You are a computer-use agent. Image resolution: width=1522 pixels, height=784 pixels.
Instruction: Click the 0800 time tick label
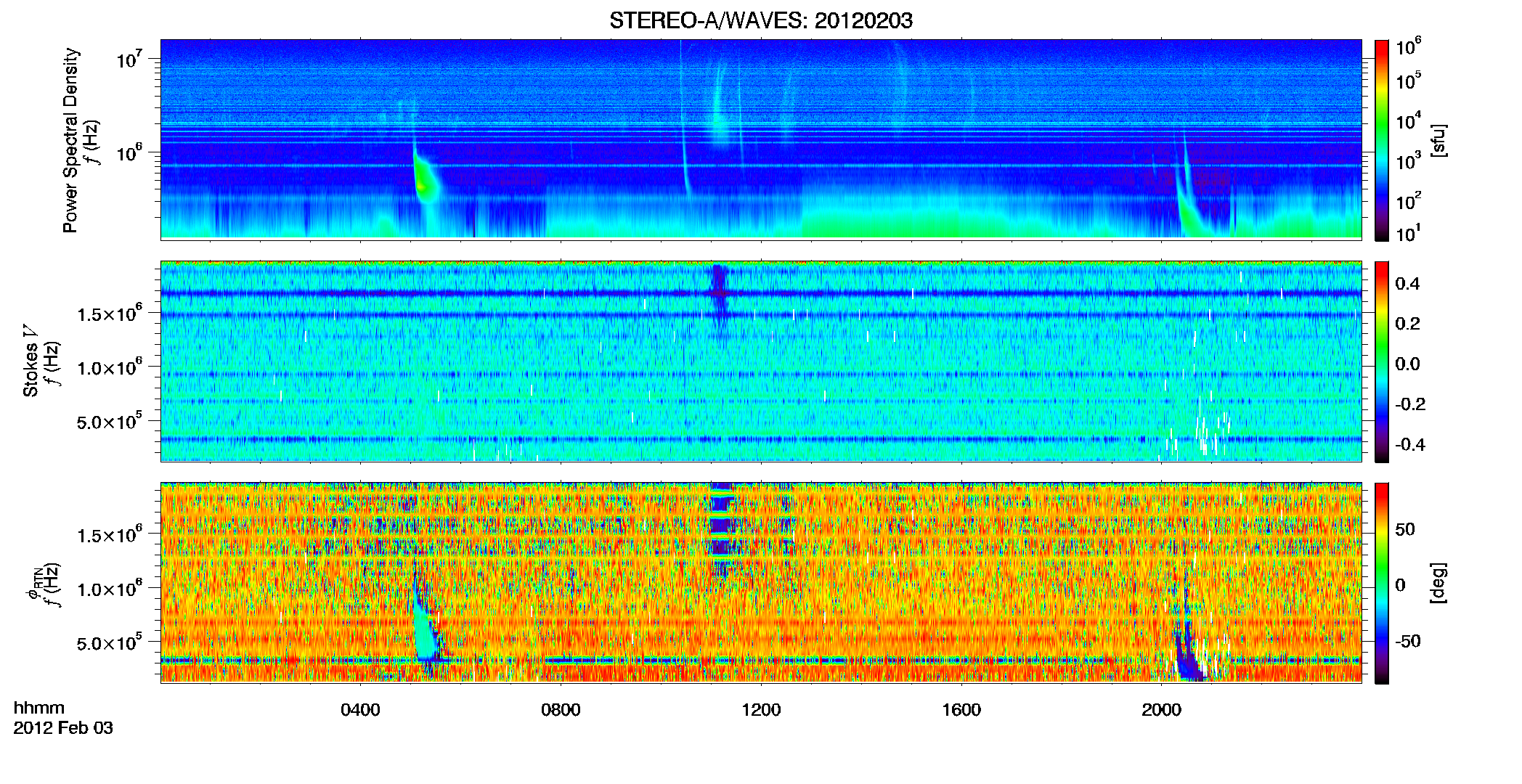click(x=561, y=710)
